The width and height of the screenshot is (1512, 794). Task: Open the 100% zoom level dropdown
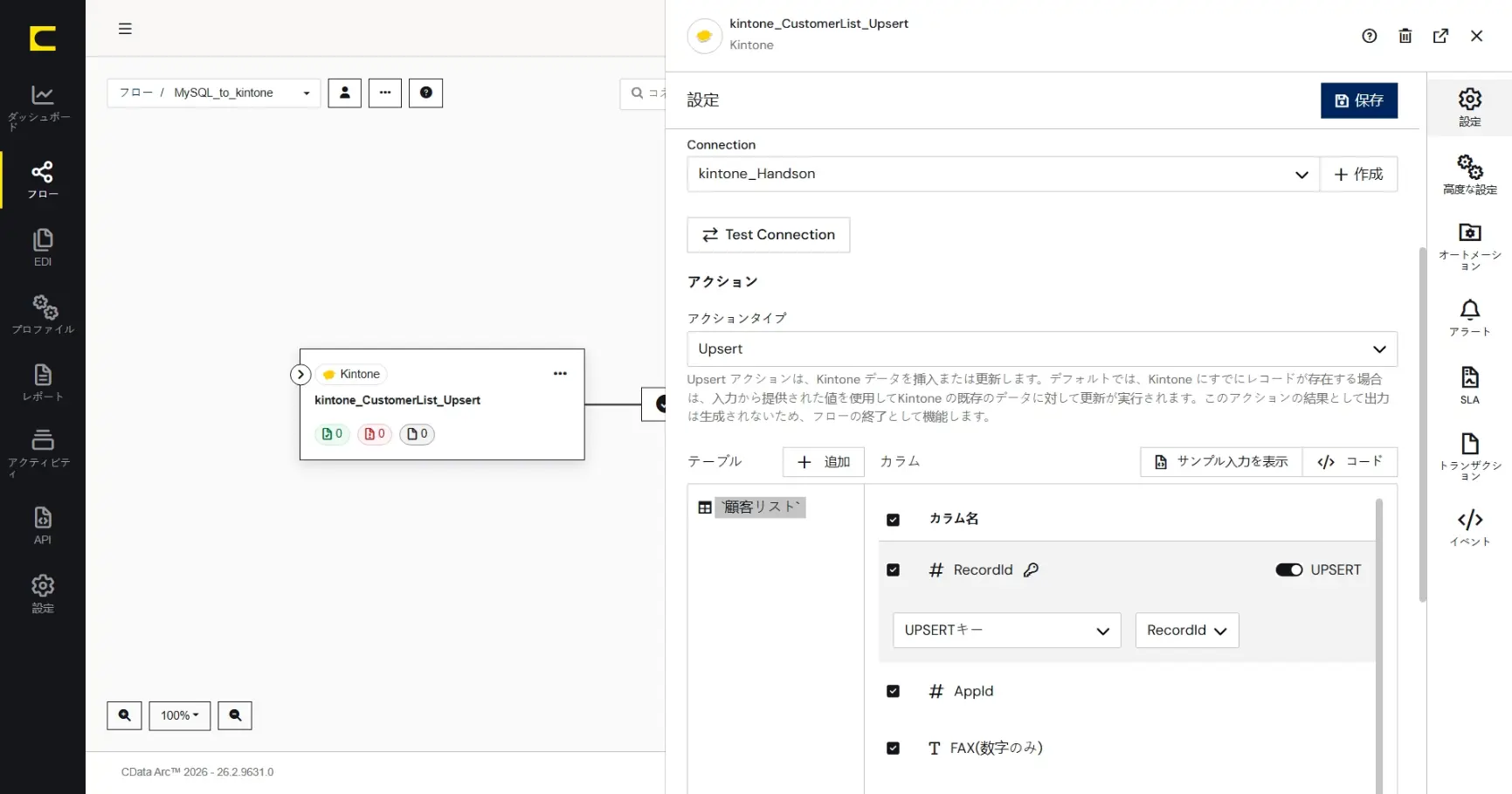(180, 715)
